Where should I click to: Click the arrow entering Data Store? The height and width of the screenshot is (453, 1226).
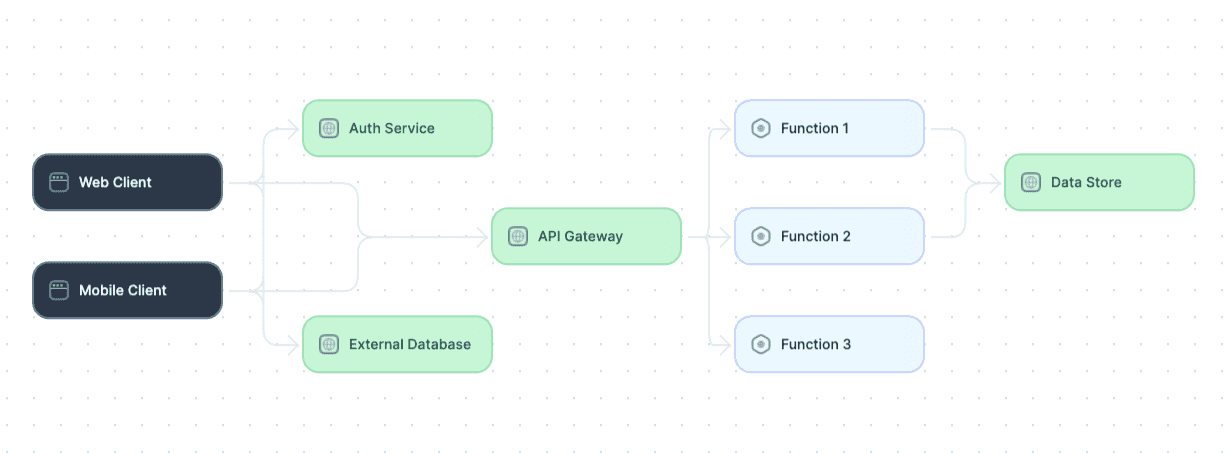pyautogui.click(x=996, y=182)
